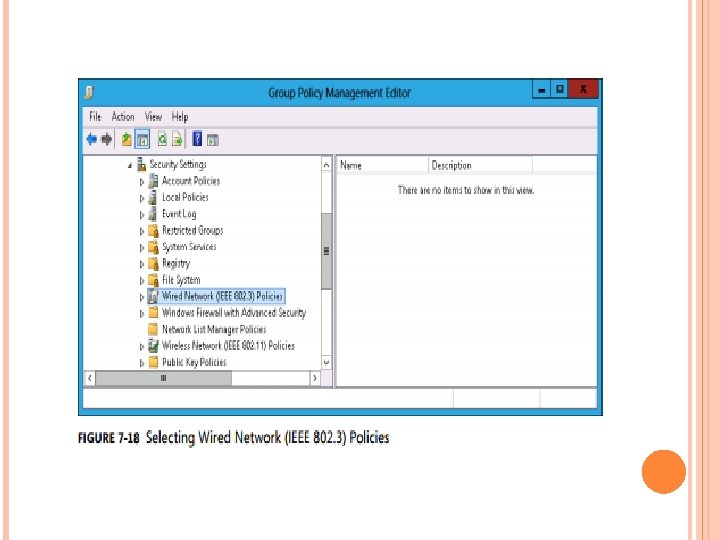720x540 pixels.
Task: Sort by the Description column header
Action: [x=480, y=165]
